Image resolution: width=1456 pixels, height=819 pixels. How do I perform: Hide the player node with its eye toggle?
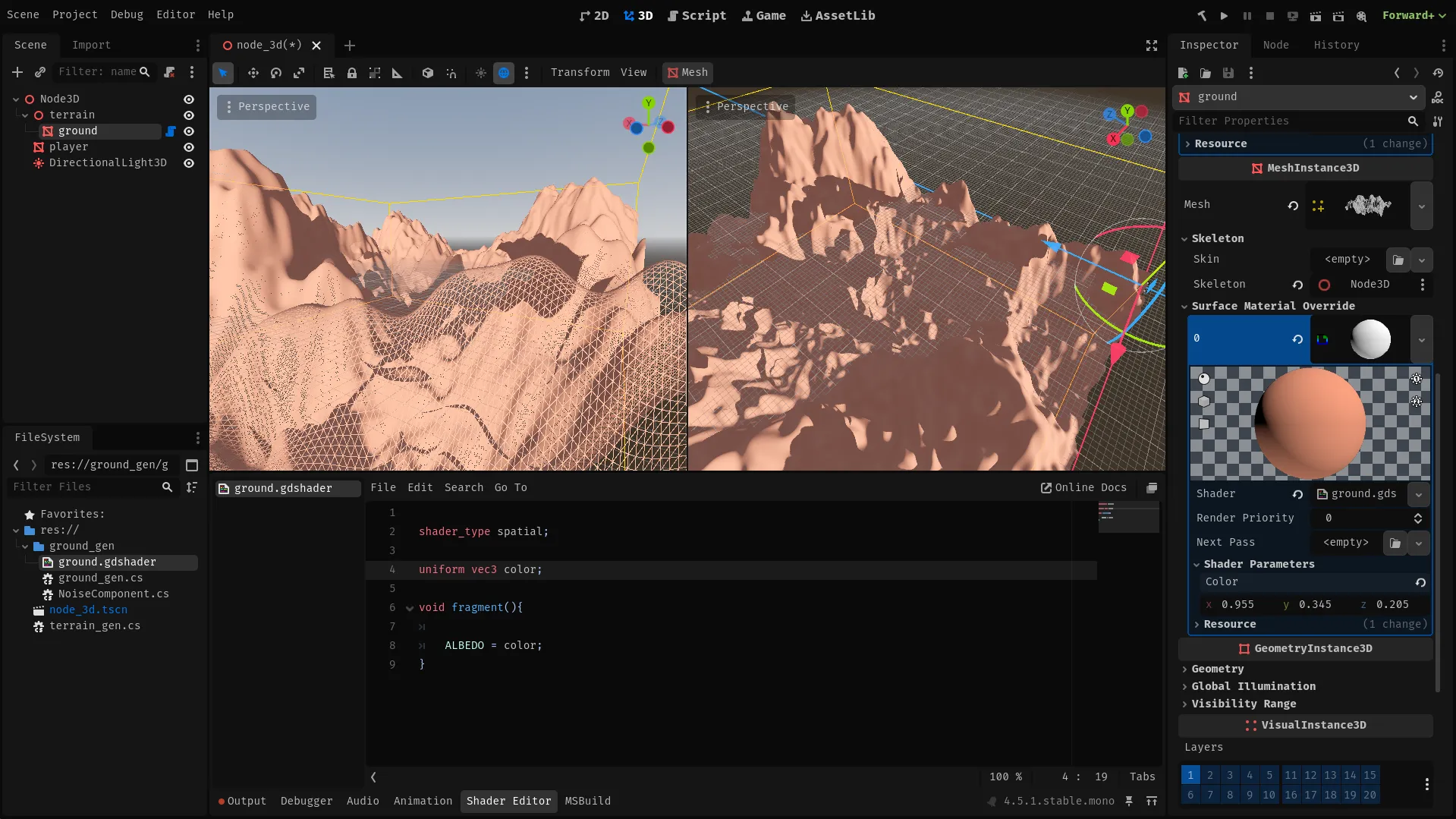[189, 147]
